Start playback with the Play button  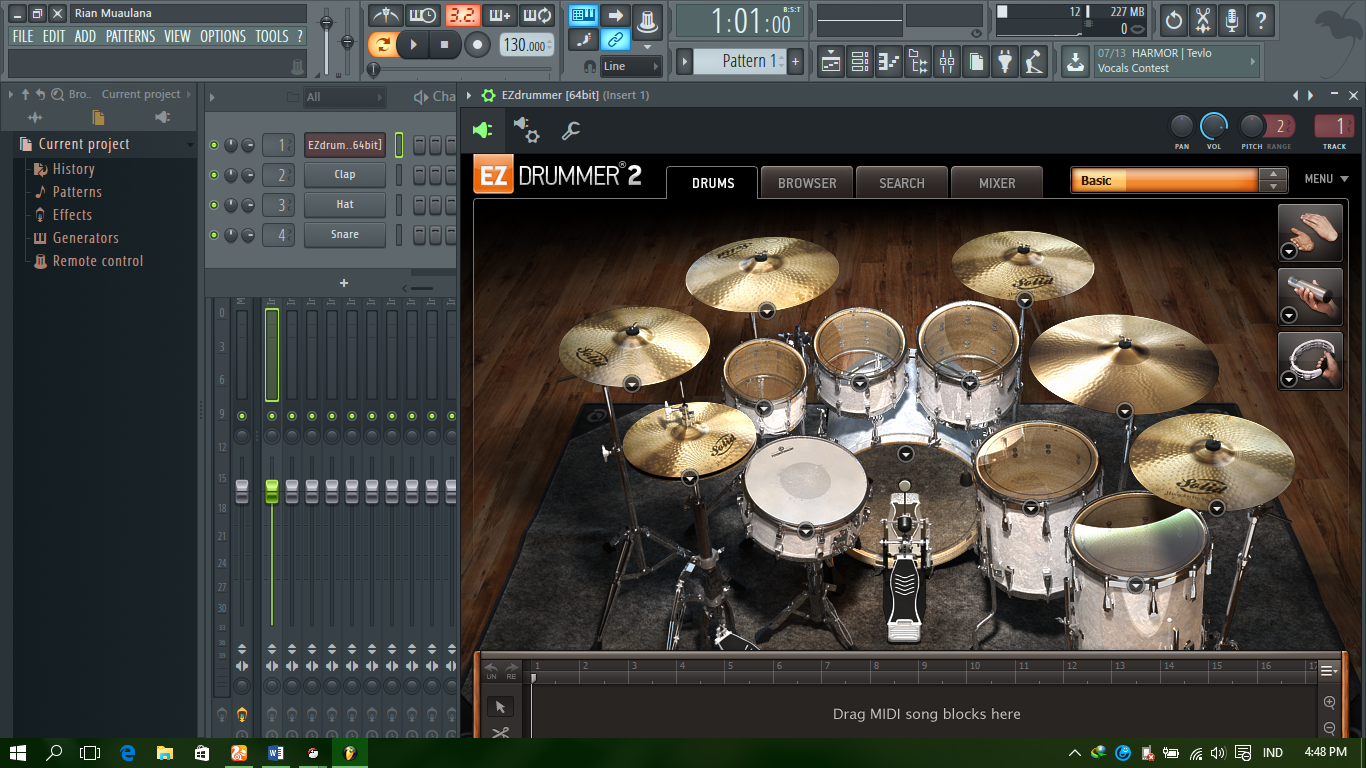tap(413, 44)
